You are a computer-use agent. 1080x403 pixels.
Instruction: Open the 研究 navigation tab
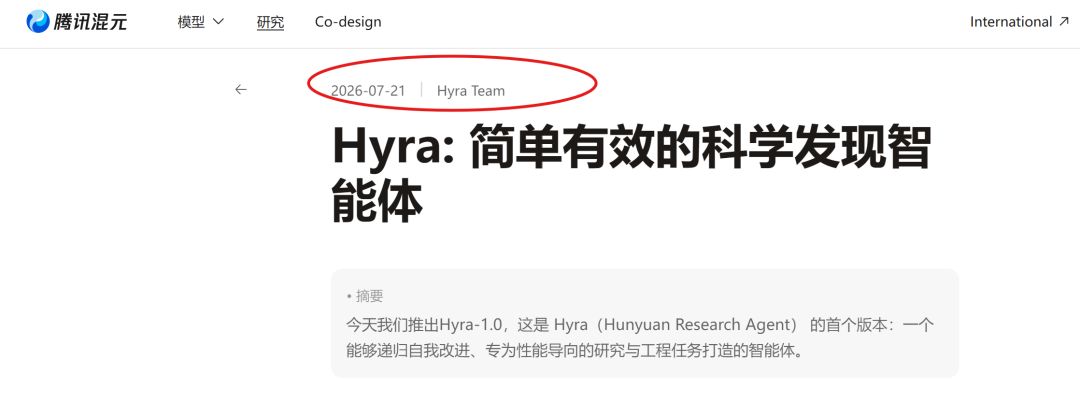tap(270, 22)
